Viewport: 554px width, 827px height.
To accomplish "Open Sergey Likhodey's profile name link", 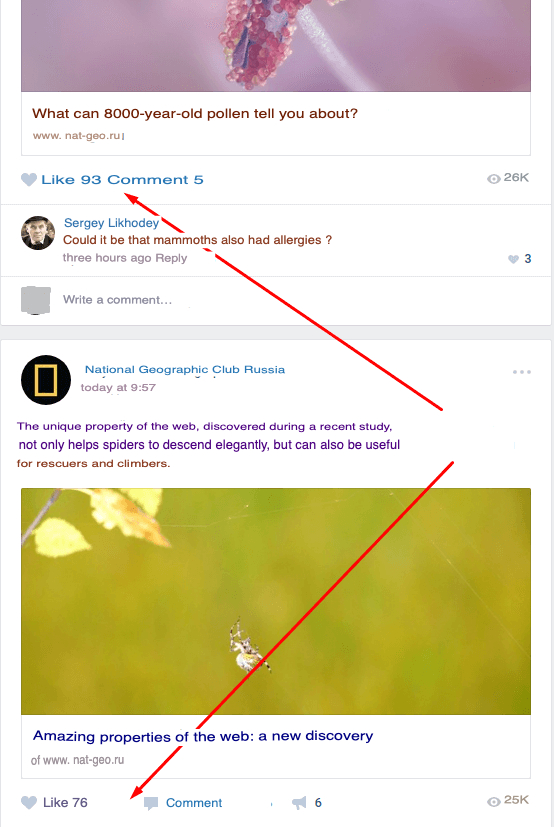I will (111, 223).
